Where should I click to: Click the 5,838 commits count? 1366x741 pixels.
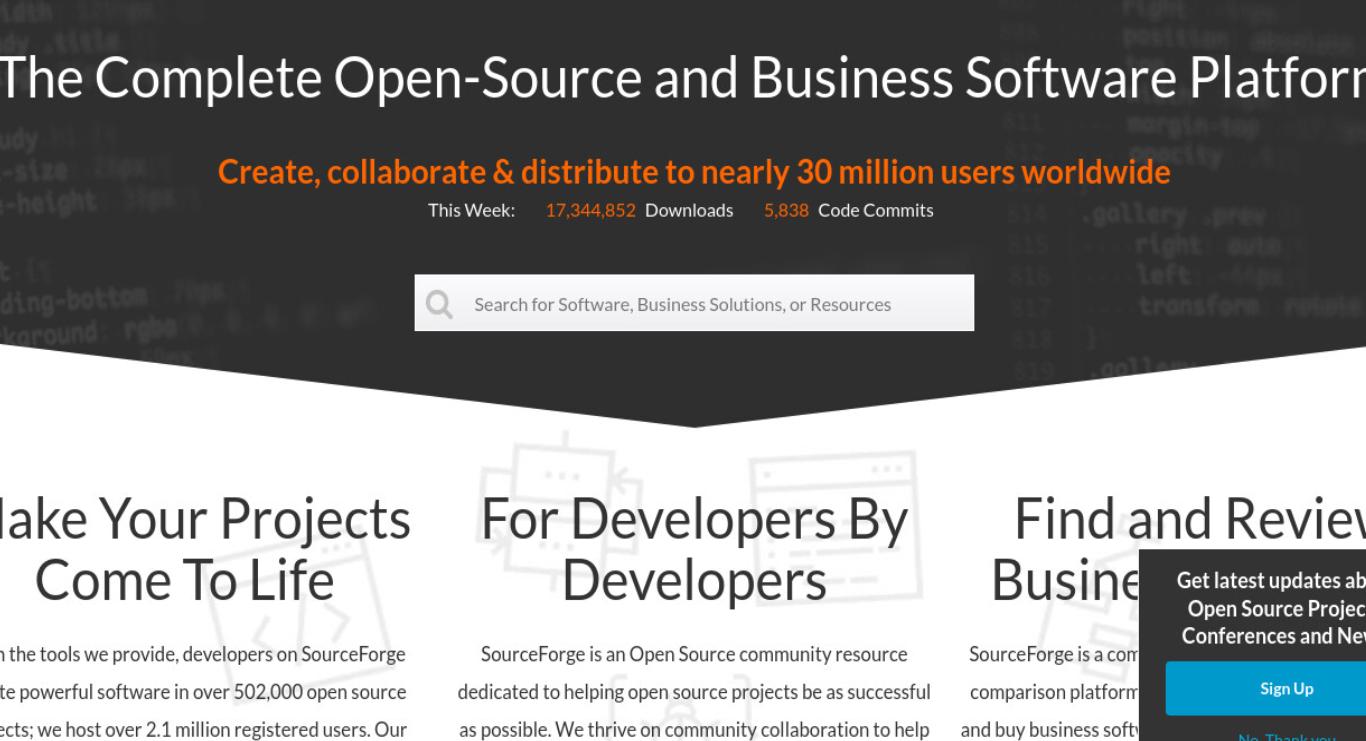pyautogui.click(x=786, y=210)
